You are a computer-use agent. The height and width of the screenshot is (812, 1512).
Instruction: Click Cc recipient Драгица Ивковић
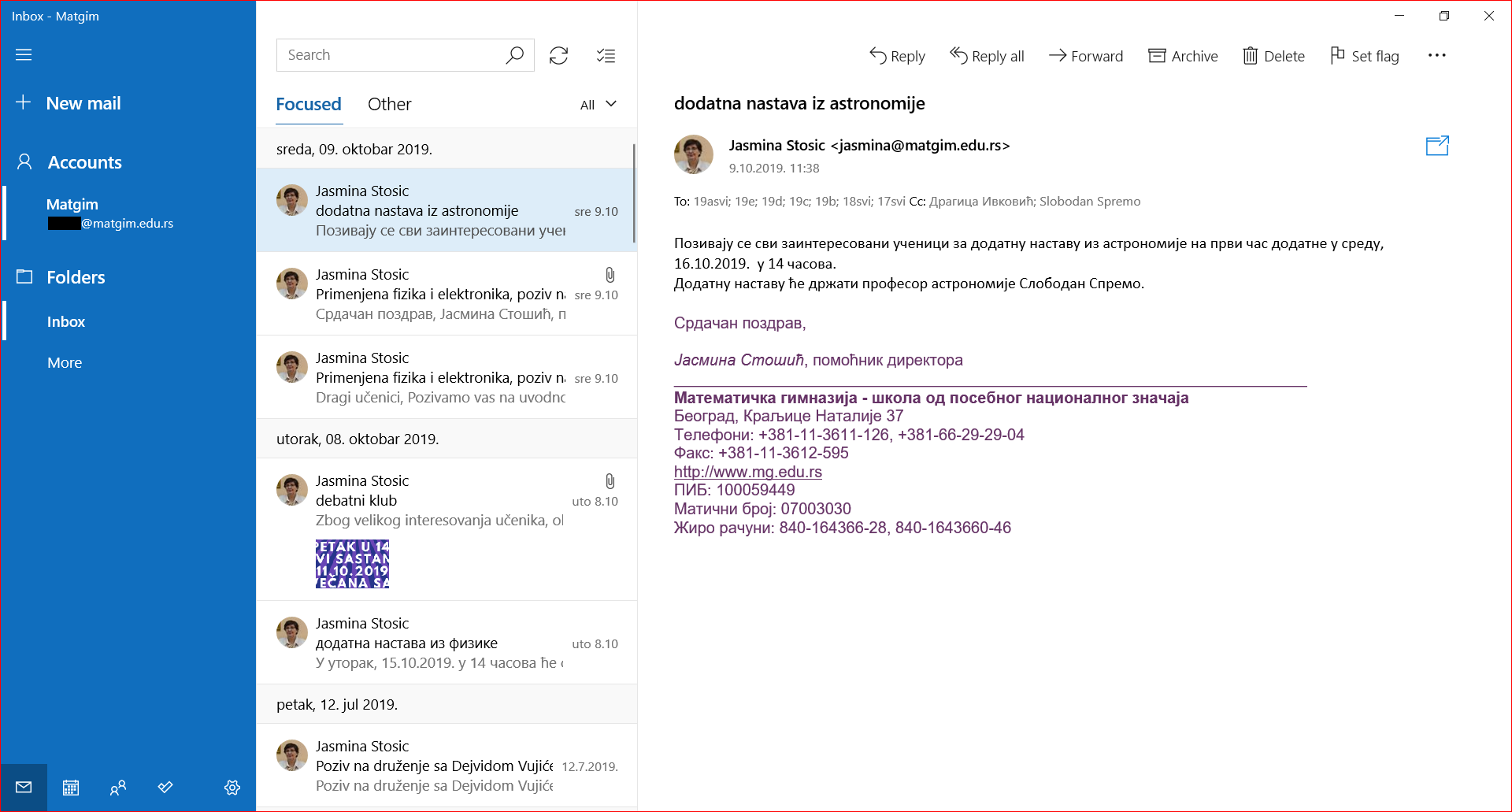980,202
